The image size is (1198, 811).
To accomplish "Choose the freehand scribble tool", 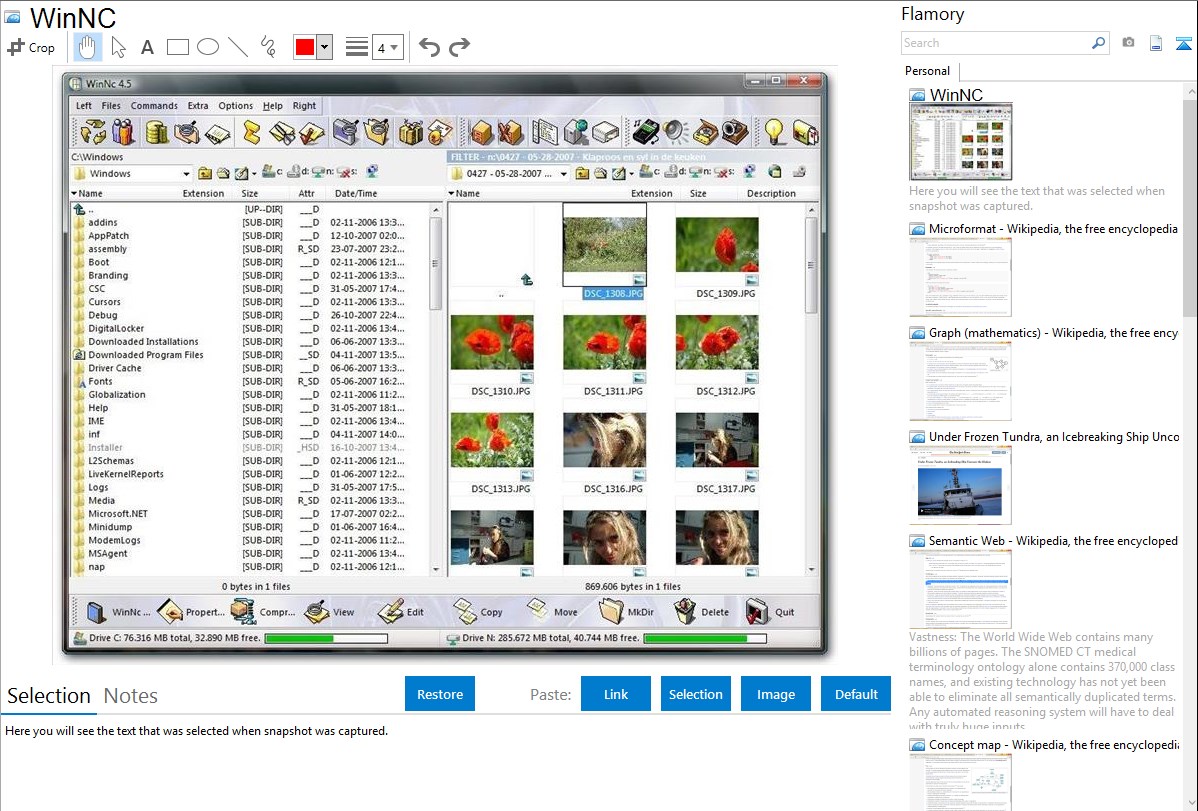I will [x=268, y=47].
